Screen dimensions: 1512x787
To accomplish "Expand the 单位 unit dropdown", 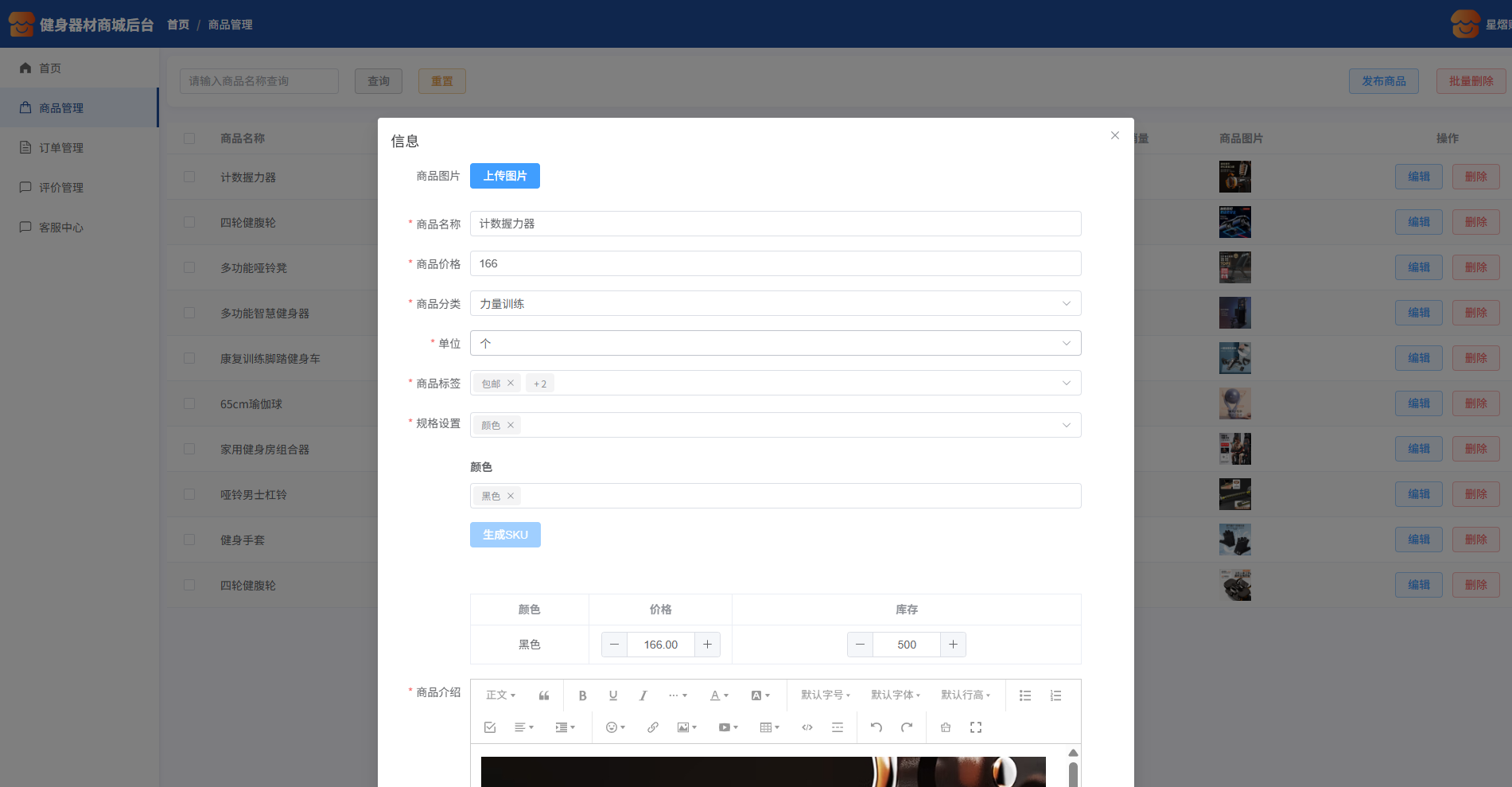I will pos(775,343).
